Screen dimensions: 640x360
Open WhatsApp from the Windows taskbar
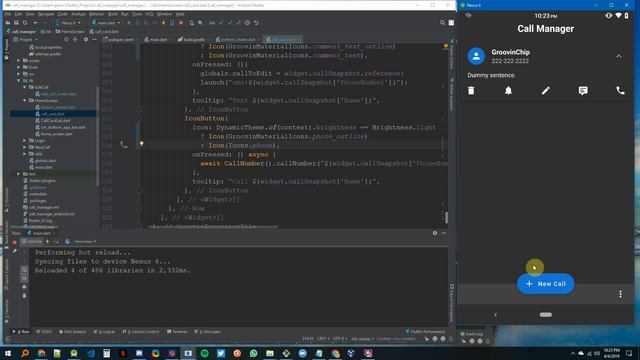pos(253,353)
